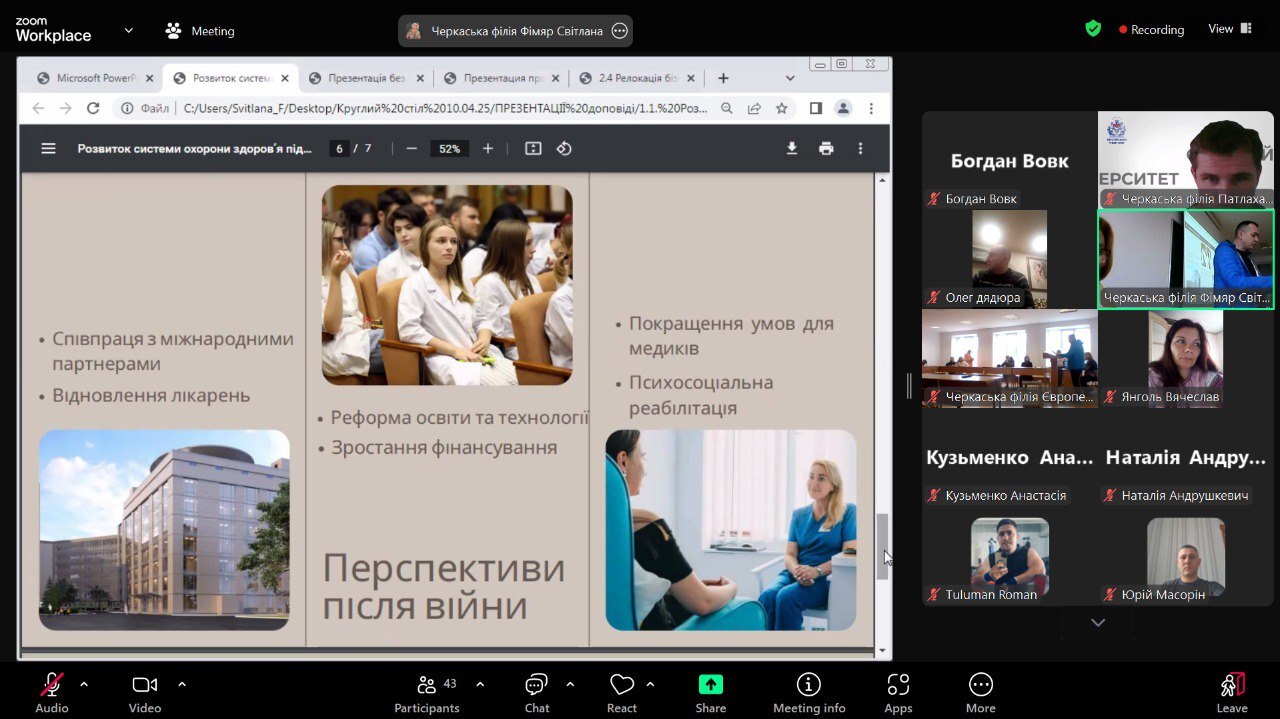Open the Zoom Workplace dropdown chevron
The width and height of the screenshot is (1280, 719).
[128, 31]
